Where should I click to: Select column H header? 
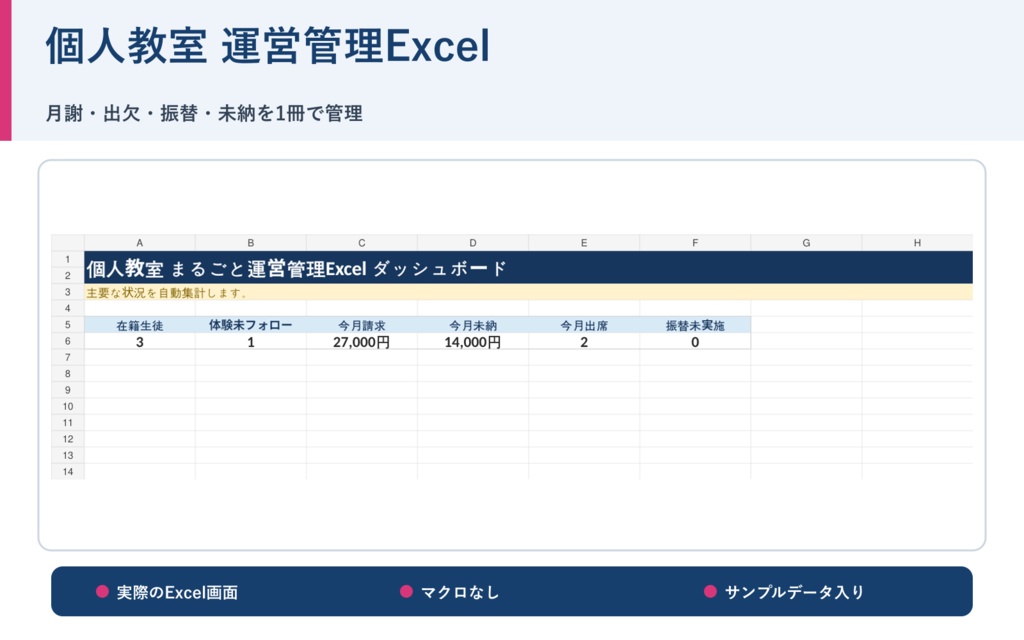(917, 243)
